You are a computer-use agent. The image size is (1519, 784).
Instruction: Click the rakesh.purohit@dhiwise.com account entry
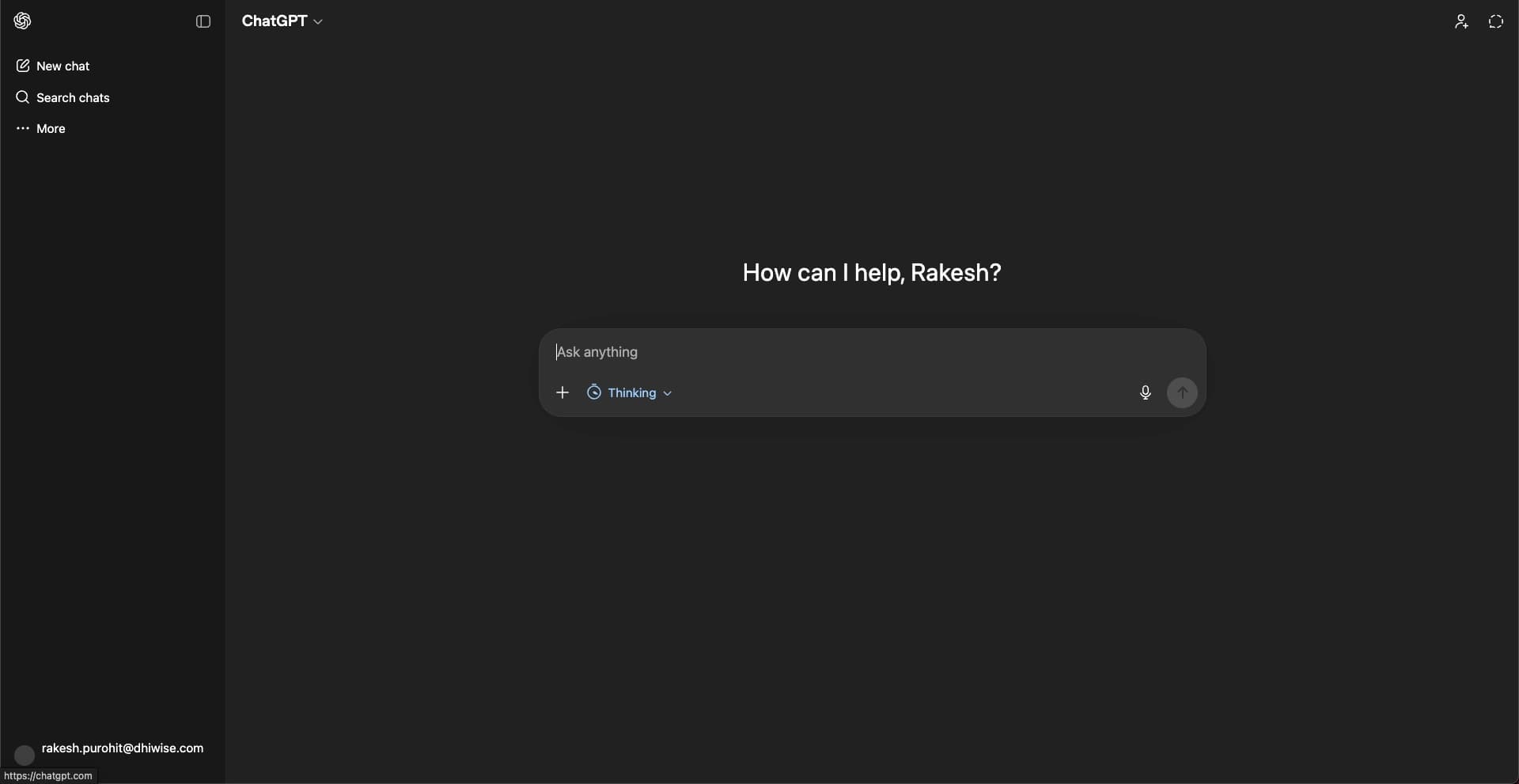(122, 748)
